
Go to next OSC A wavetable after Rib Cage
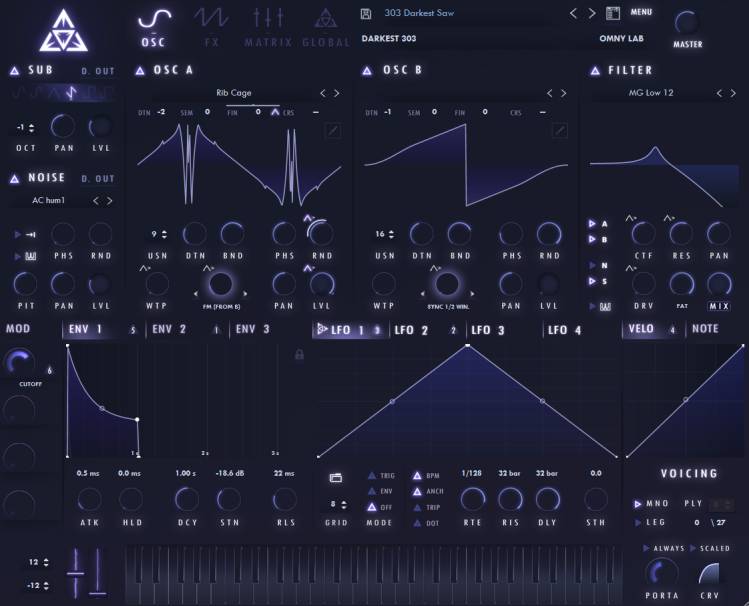[x=336, y=93]
